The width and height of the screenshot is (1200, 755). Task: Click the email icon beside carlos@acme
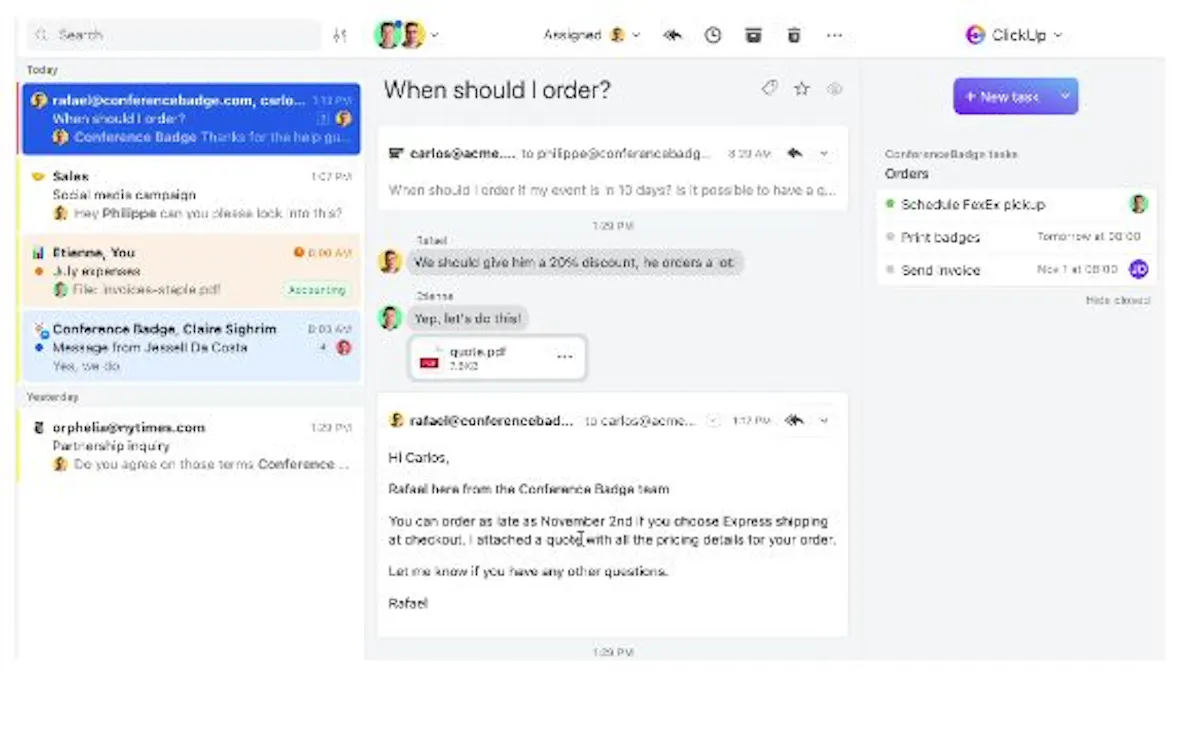point(396,154)
